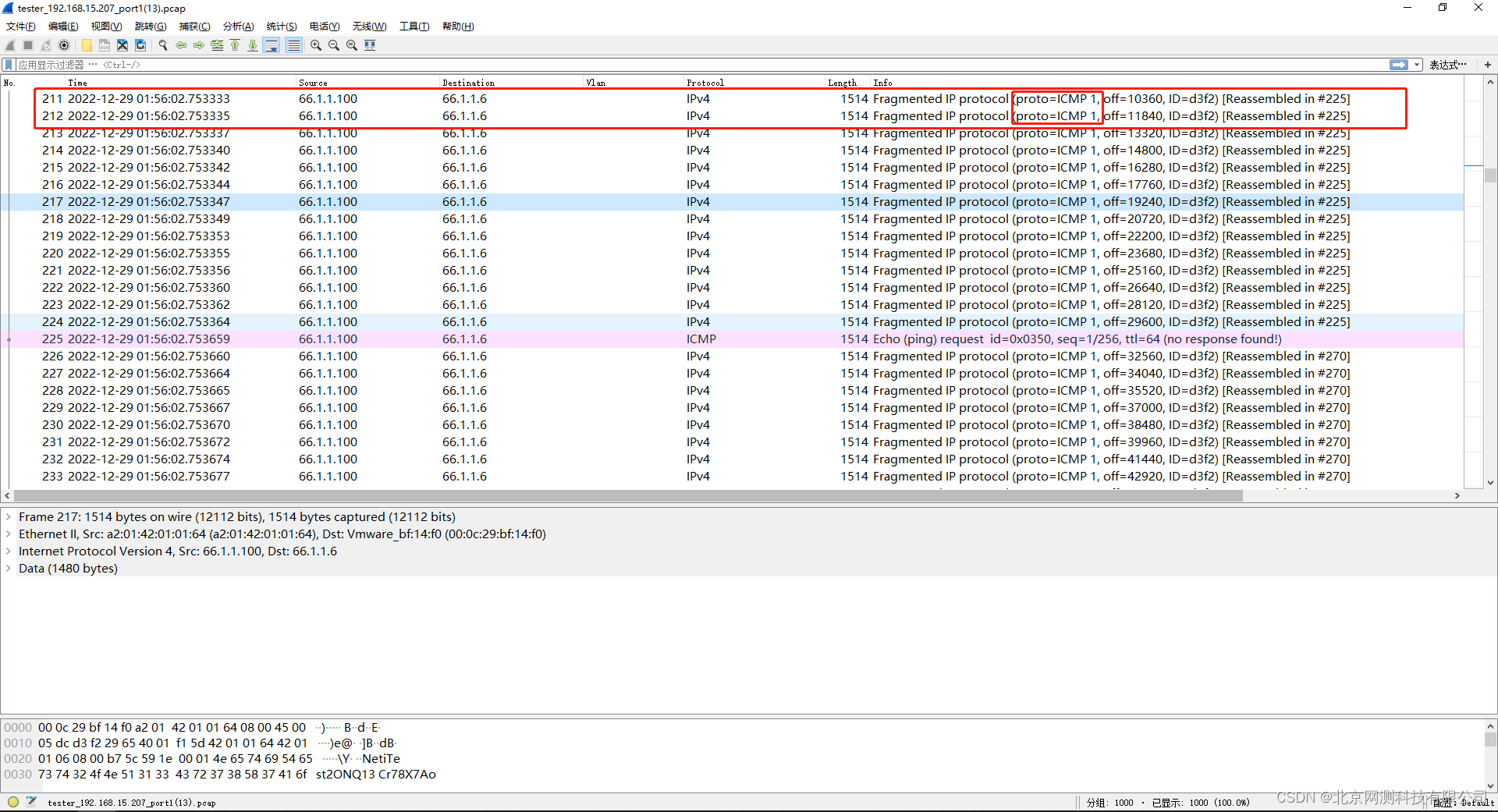Open the 视图(V) menu
Screen dimensions: 1498x812
(106, 27)
